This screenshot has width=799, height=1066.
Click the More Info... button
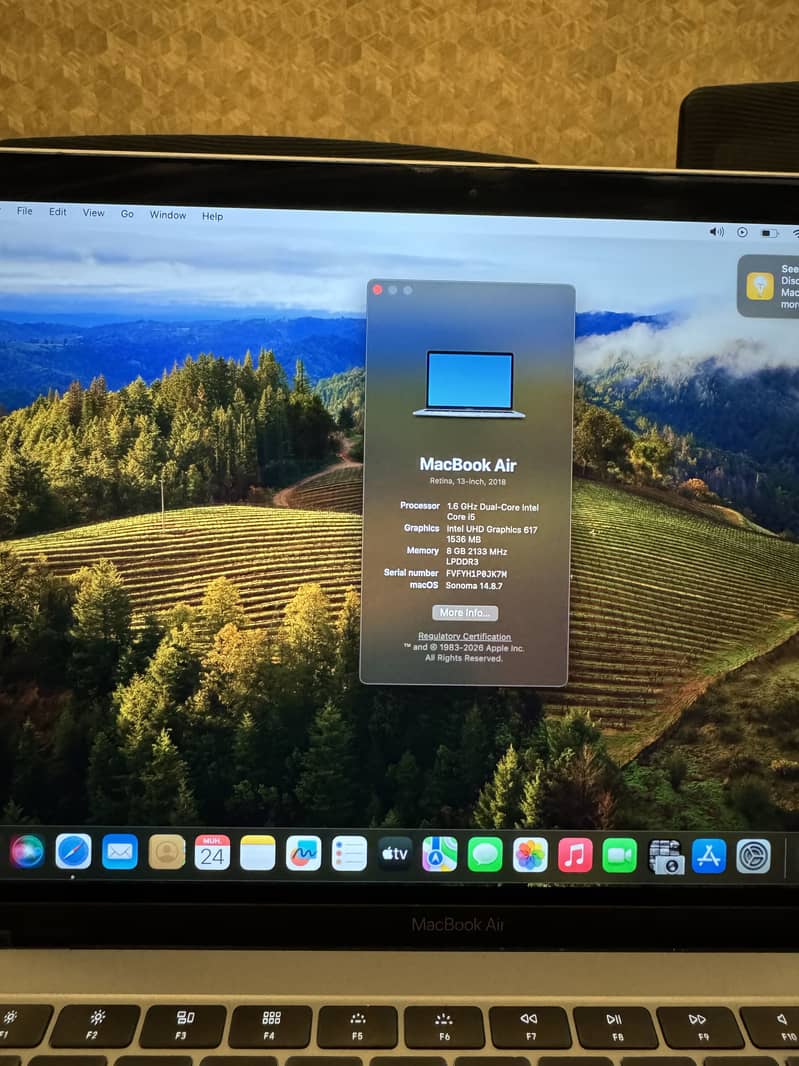tap(465, 613)
